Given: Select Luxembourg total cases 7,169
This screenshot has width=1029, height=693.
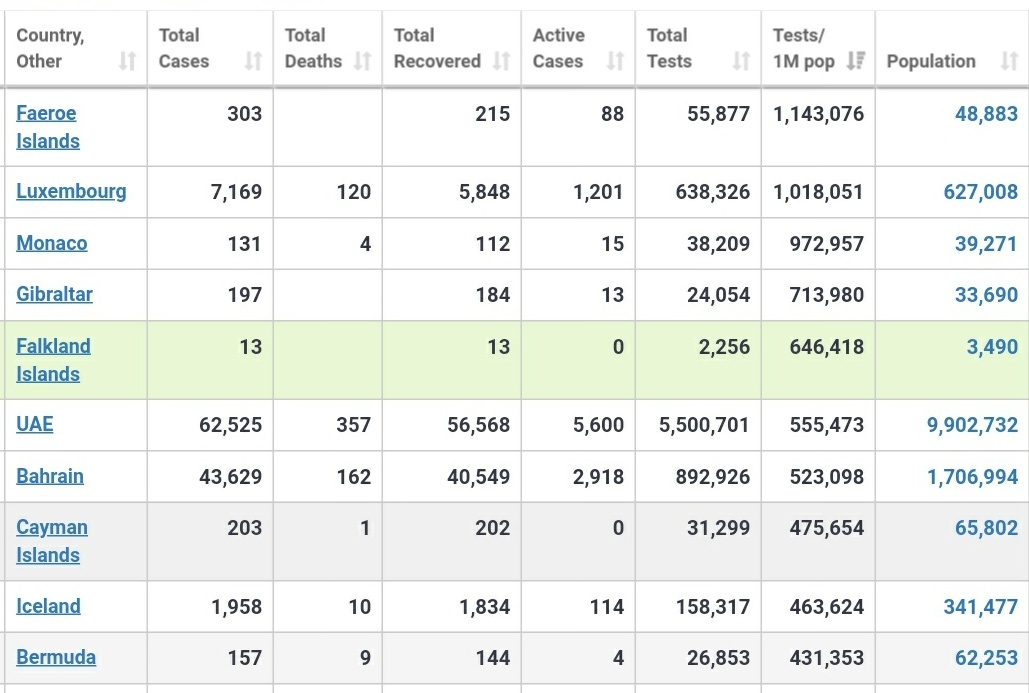Looking at the screenshot, I should pos(236,192).
